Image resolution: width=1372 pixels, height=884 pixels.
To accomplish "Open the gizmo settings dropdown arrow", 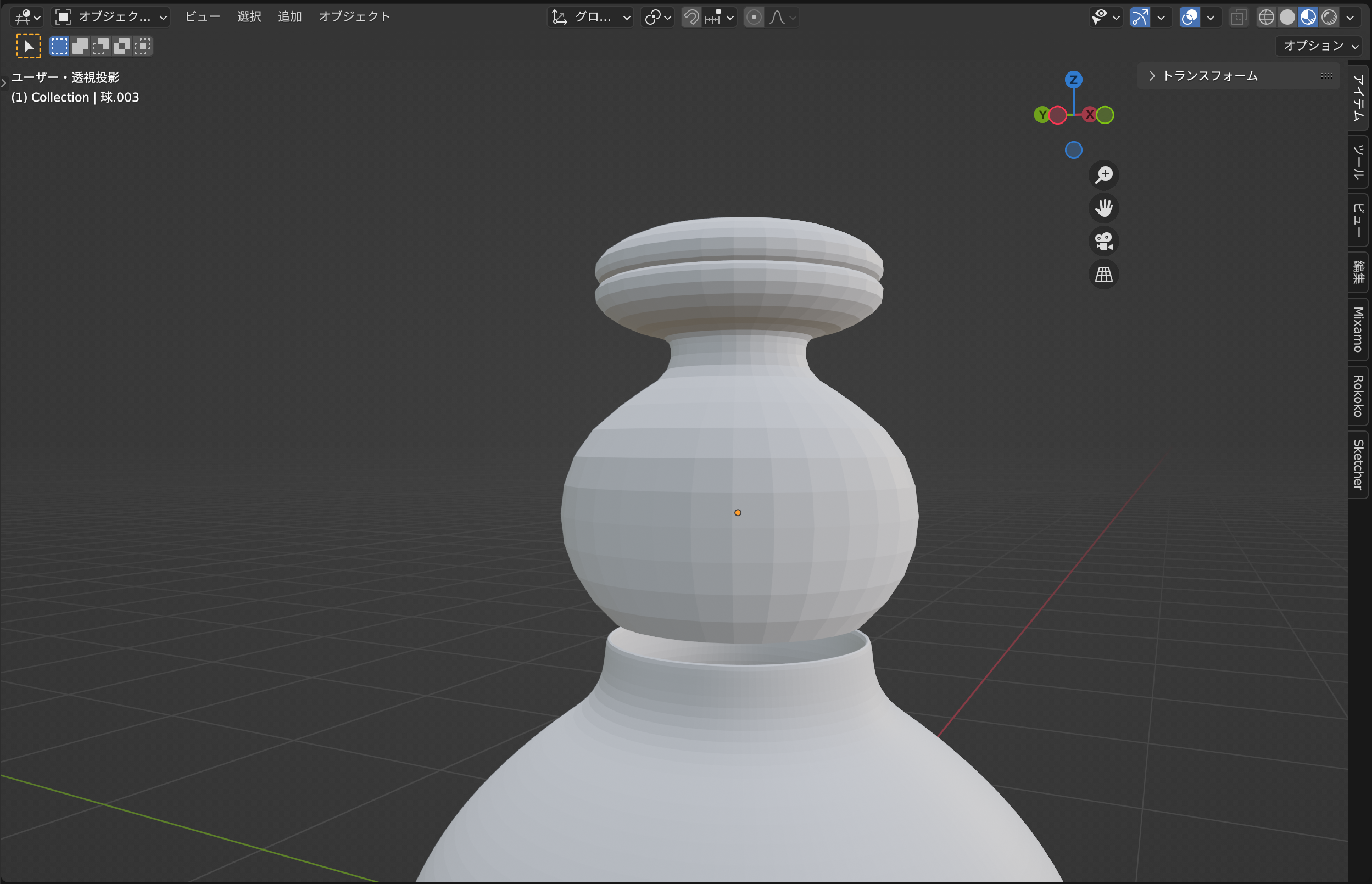I will (1161, 17).
